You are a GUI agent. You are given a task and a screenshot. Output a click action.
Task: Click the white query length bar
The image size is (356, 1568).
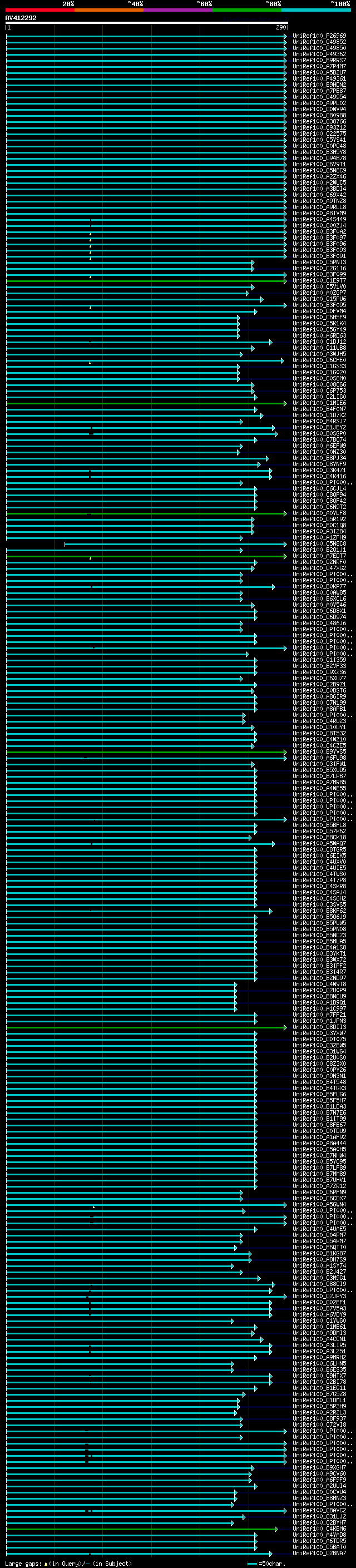[147, 23]
